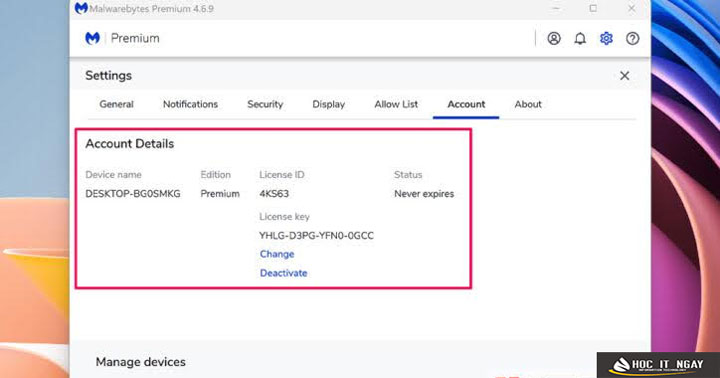This screenshot has height=378, width=720.
Task: Minimize the Malwarebytes window
Action: [556, 8]
